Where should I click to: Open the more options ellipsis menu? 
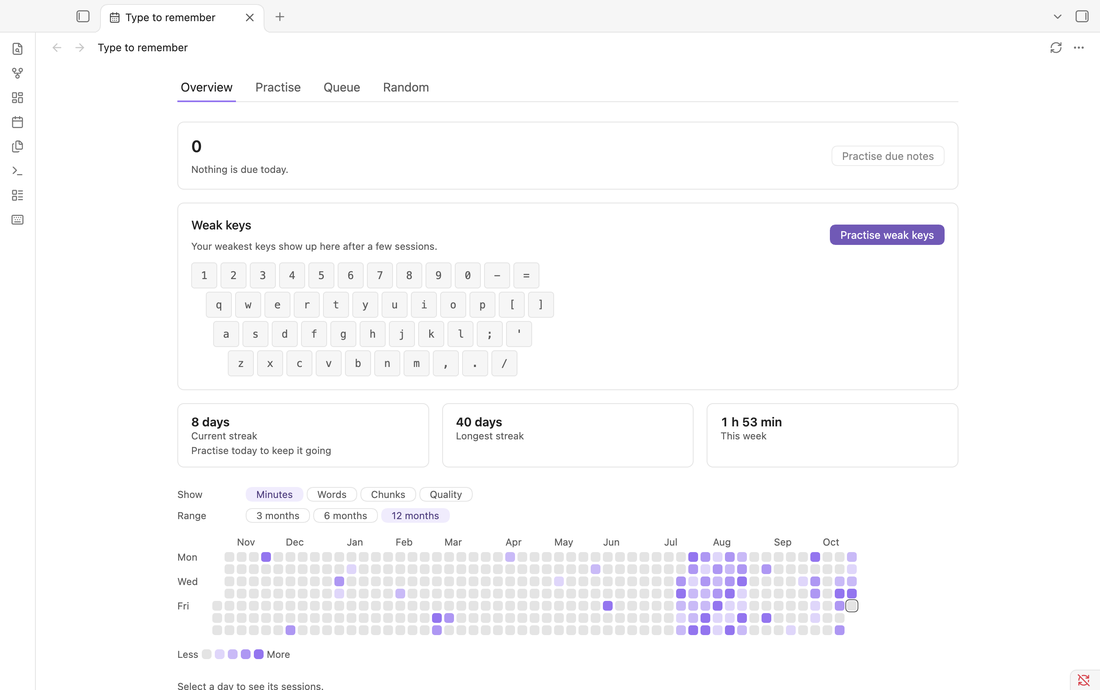(x=1079, y=48)
